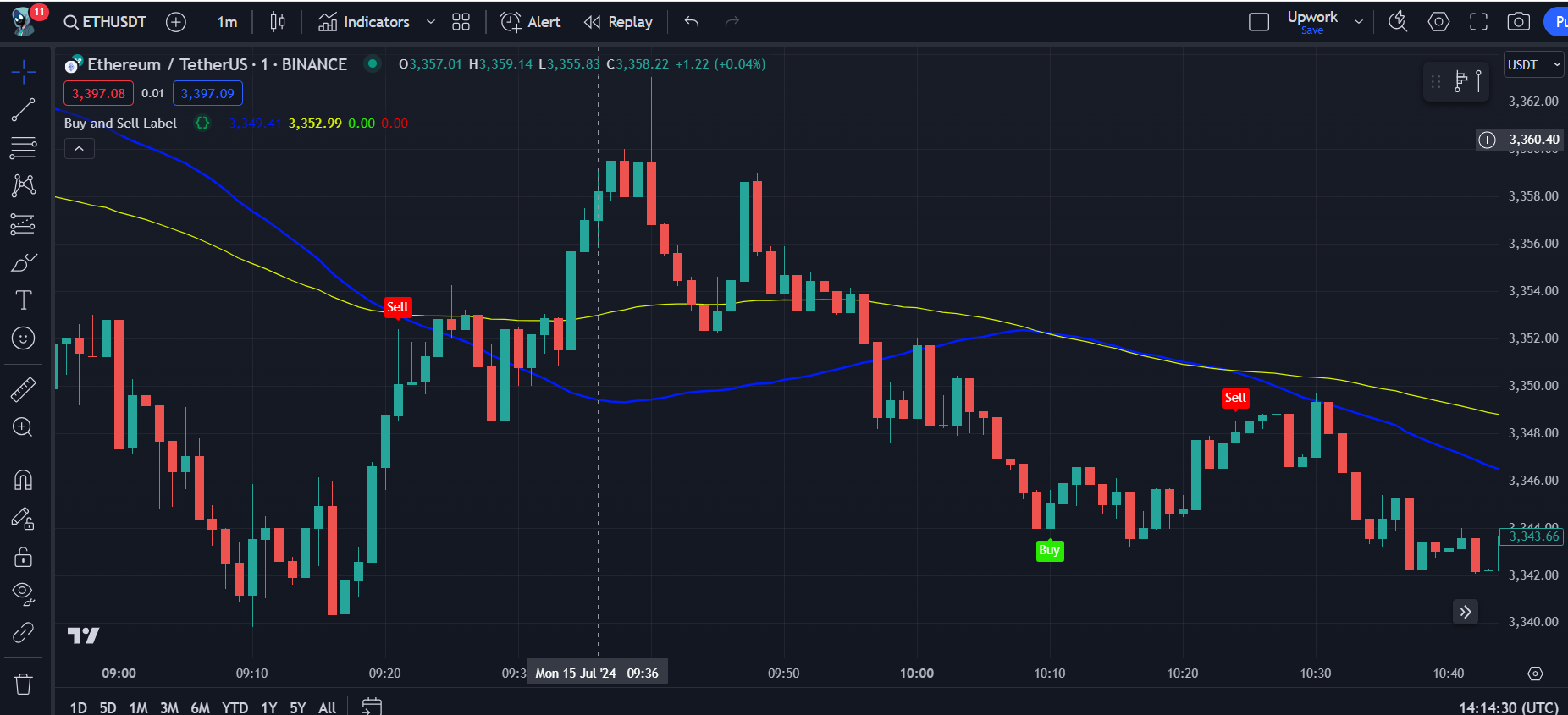The height and width of the screenshot is (715, 1568).
Task: Take a chart snapshot with camera icon
Action: tap(1518, 22)
